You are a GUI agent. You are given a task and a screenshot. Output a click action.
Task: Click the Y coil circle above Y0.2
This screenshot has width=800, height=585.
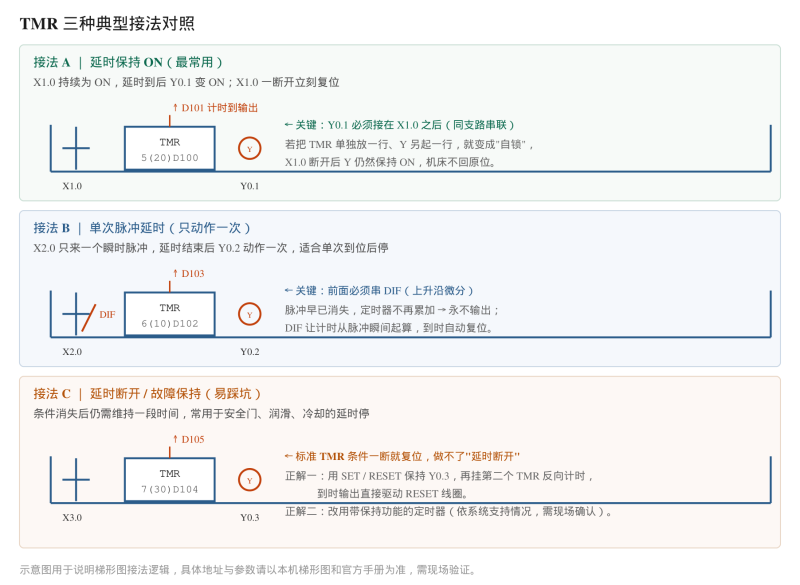(x=249, y=314)
